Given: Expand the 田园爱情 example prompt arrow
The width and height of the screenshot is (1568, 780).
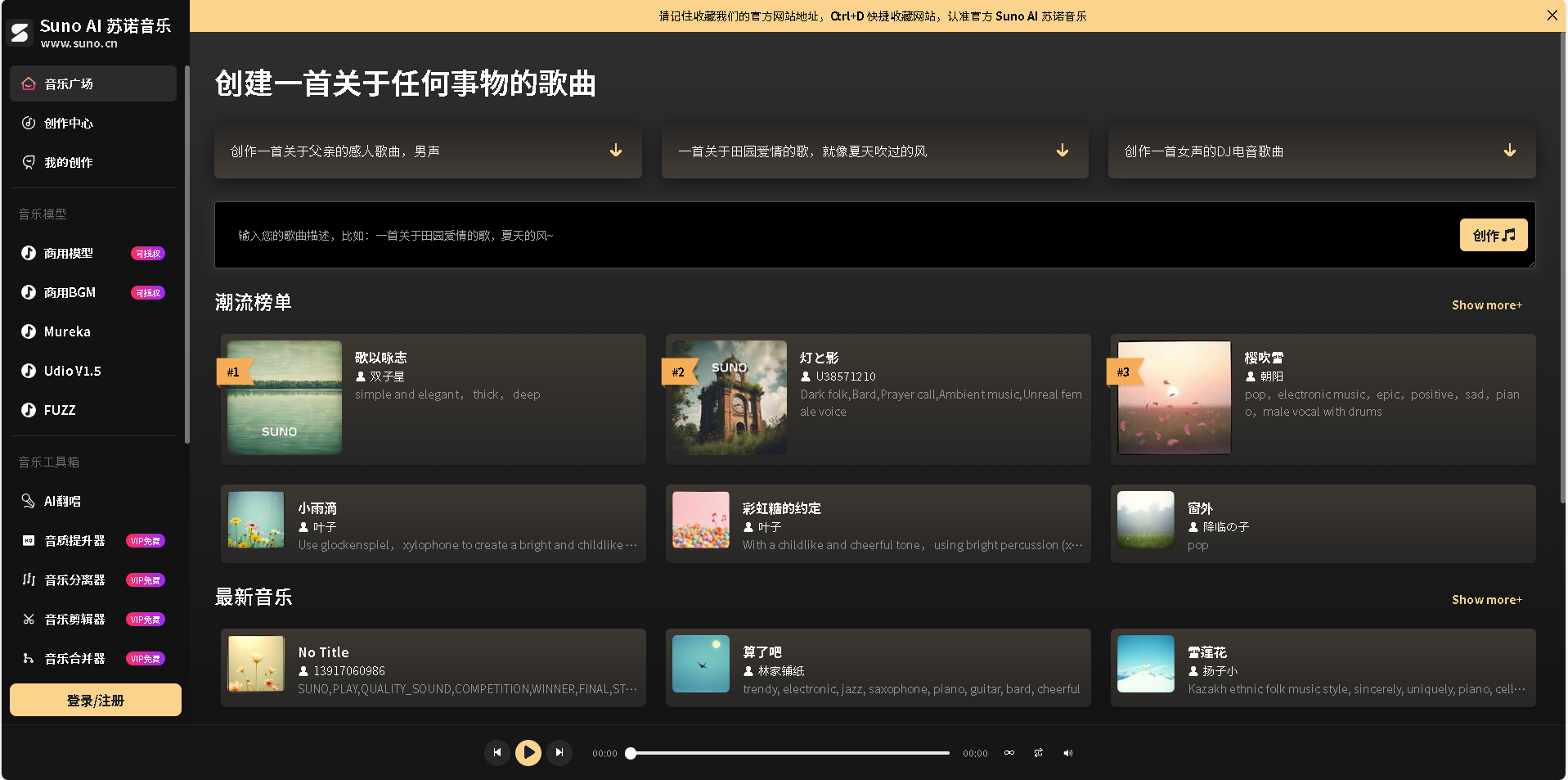Looking at the screenshot, I should [x=1062, y=151].
